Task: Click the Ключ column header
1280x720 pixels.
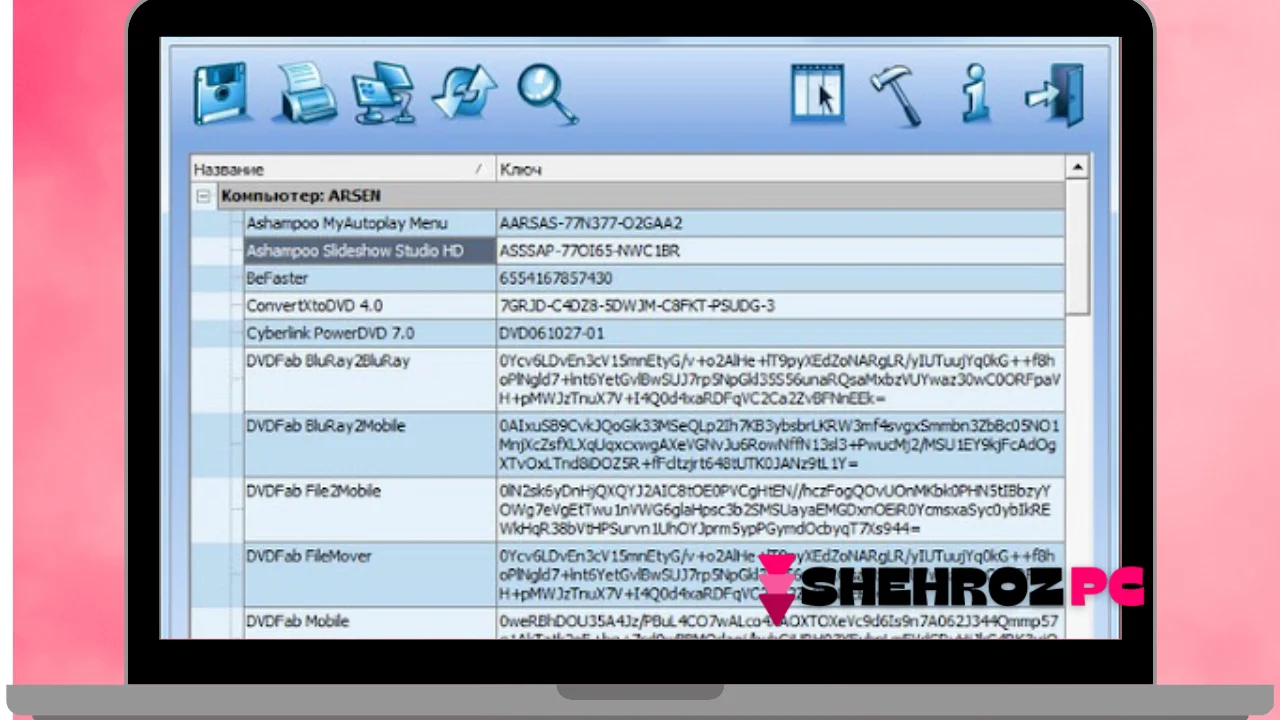Action: (x=780, y=169)
